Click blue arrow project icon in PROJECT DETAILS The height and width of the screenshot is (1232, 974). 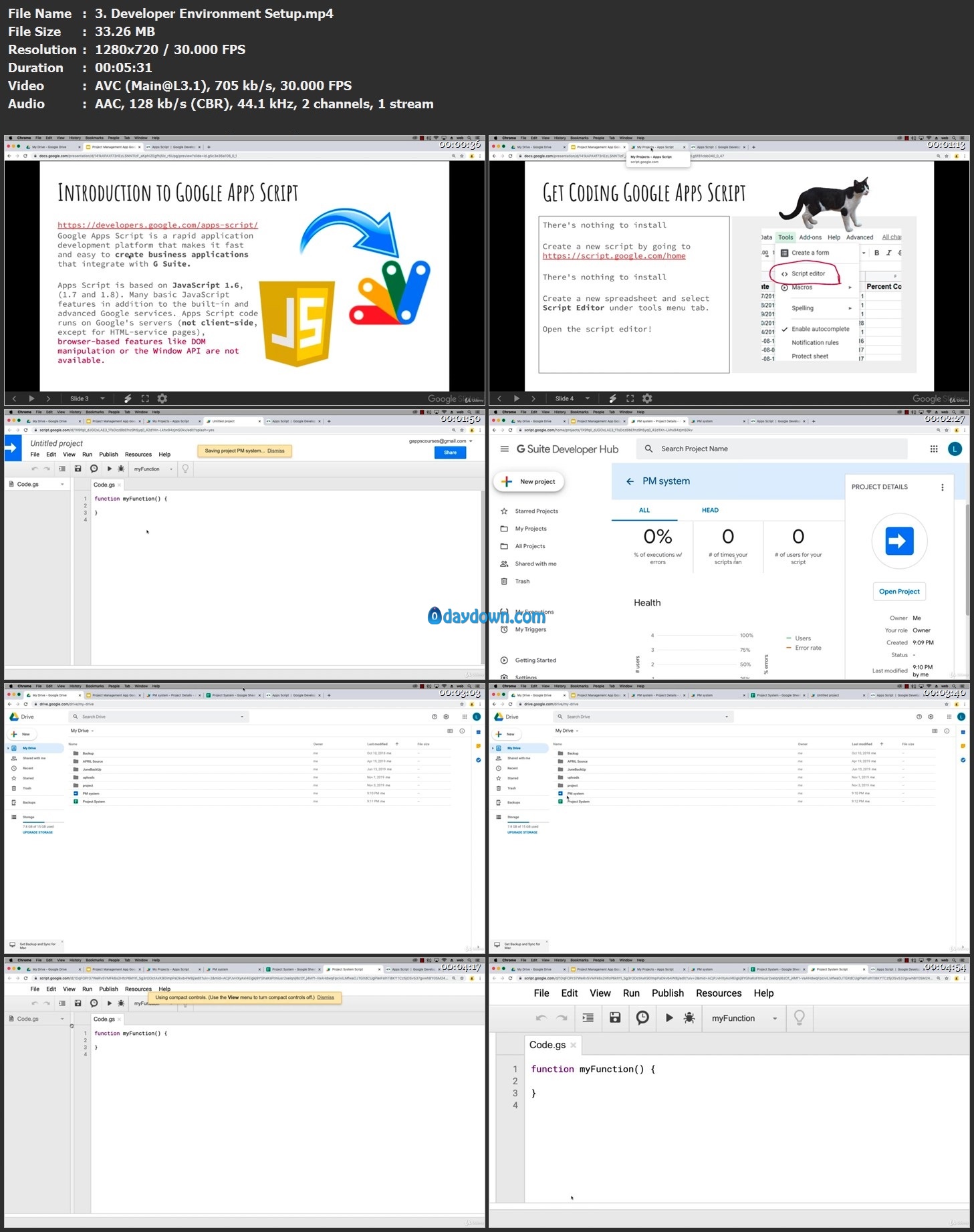(899, 541)
